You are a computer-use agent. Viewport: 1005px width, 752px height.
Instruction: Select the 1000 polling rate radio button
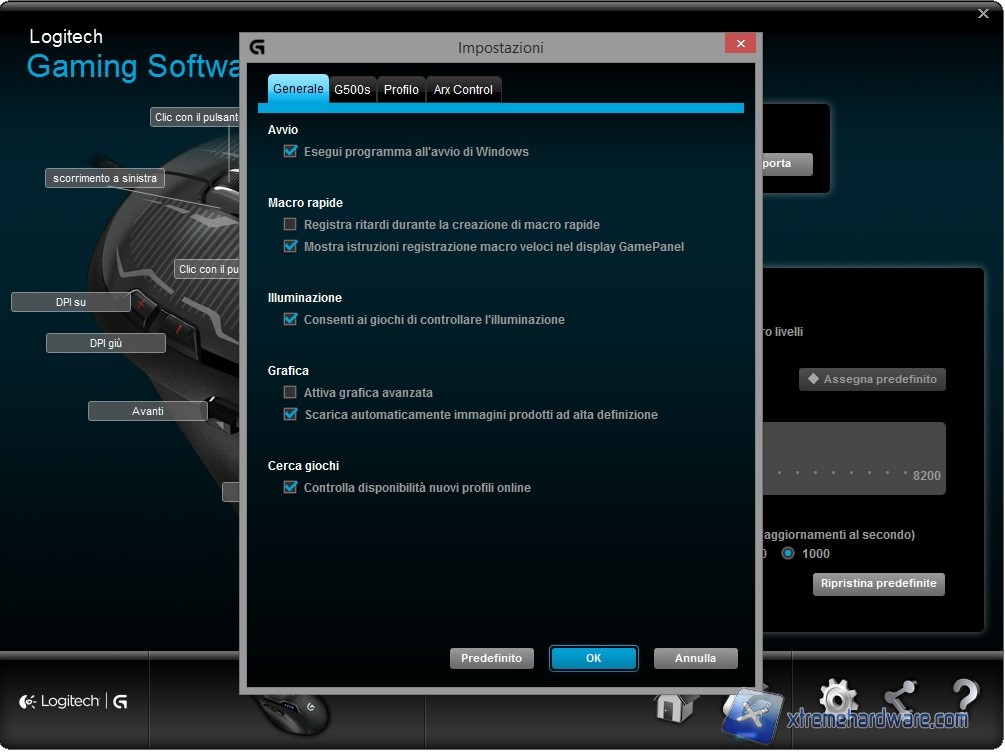(x=788, y=554)
